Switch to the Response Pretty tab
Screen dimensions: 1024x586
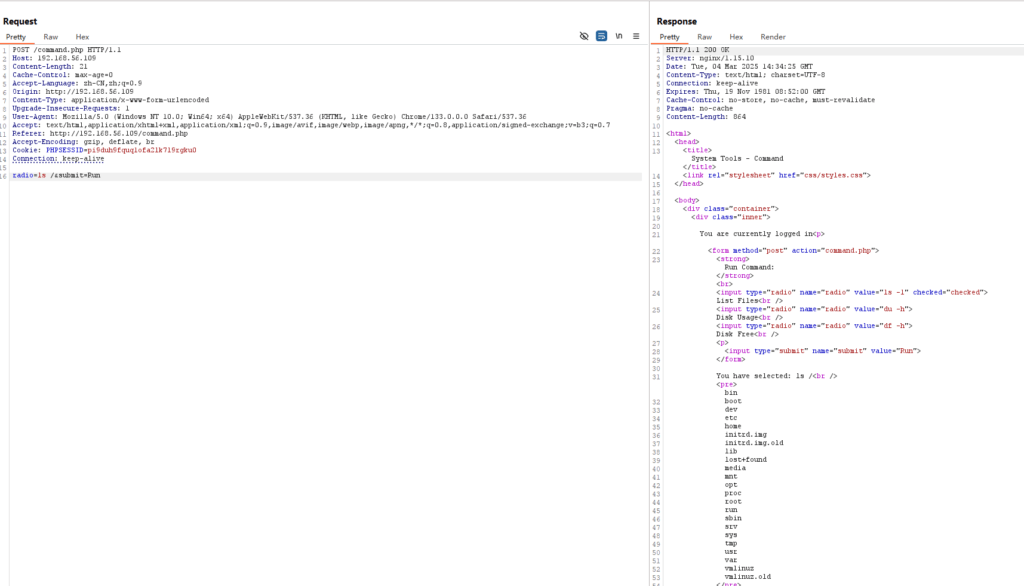coord(669,37)
